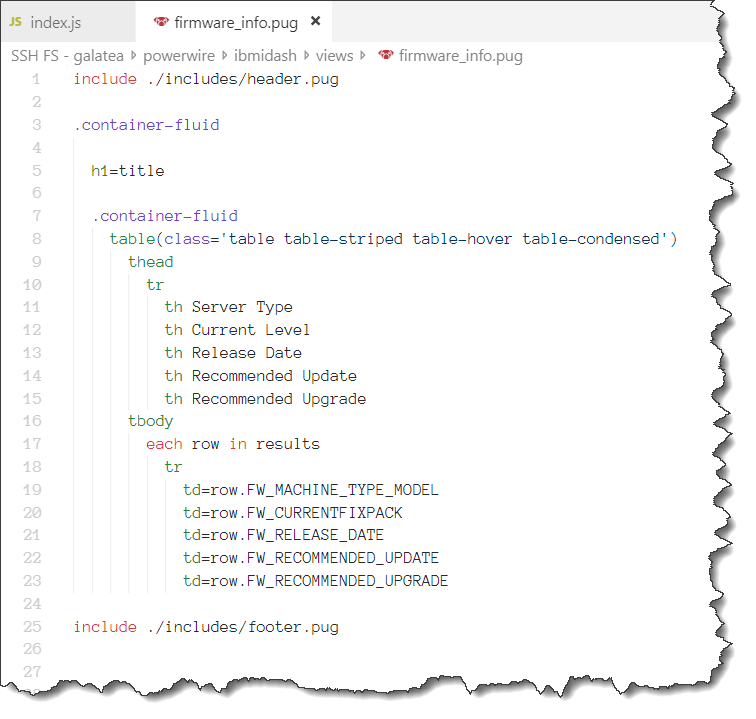
Task: Click the JS file icon on index.js tab
Action: (x=16, y=21)
